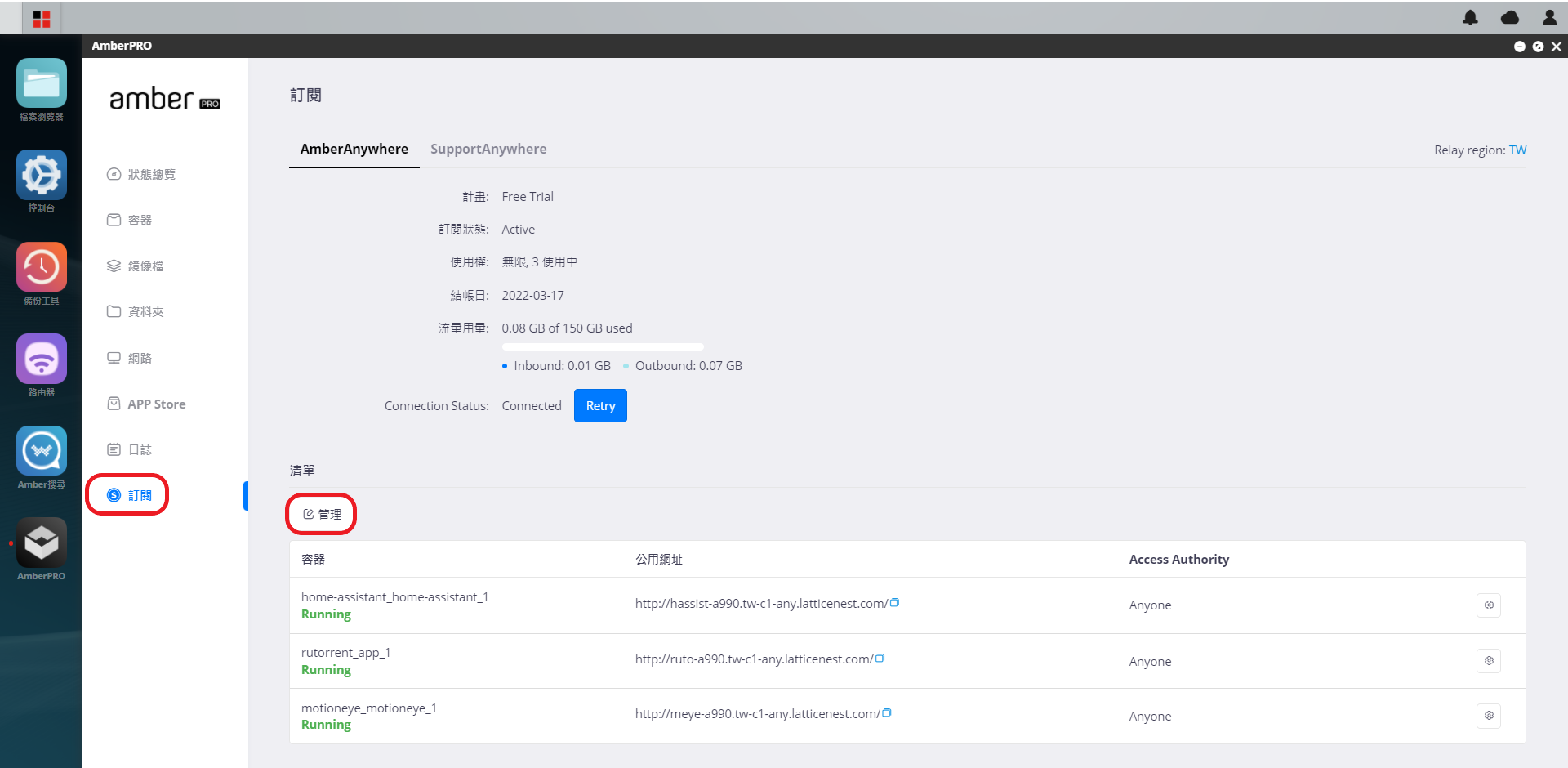
Task: Click the 2022-03-17 billing date
Action: (x=533, y=296)
